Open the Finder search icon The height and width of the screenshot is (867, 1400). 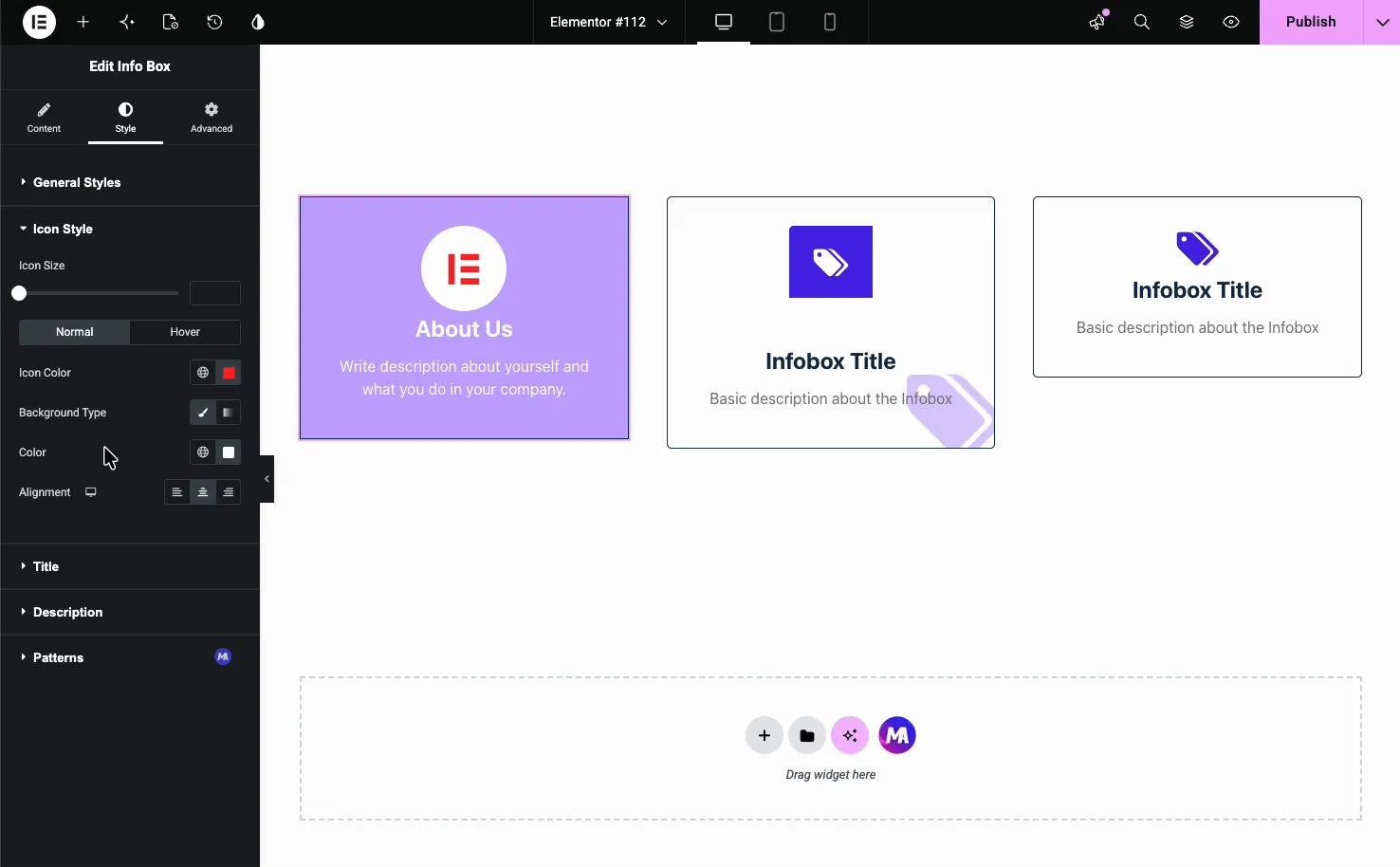(x=1142, y=22)
